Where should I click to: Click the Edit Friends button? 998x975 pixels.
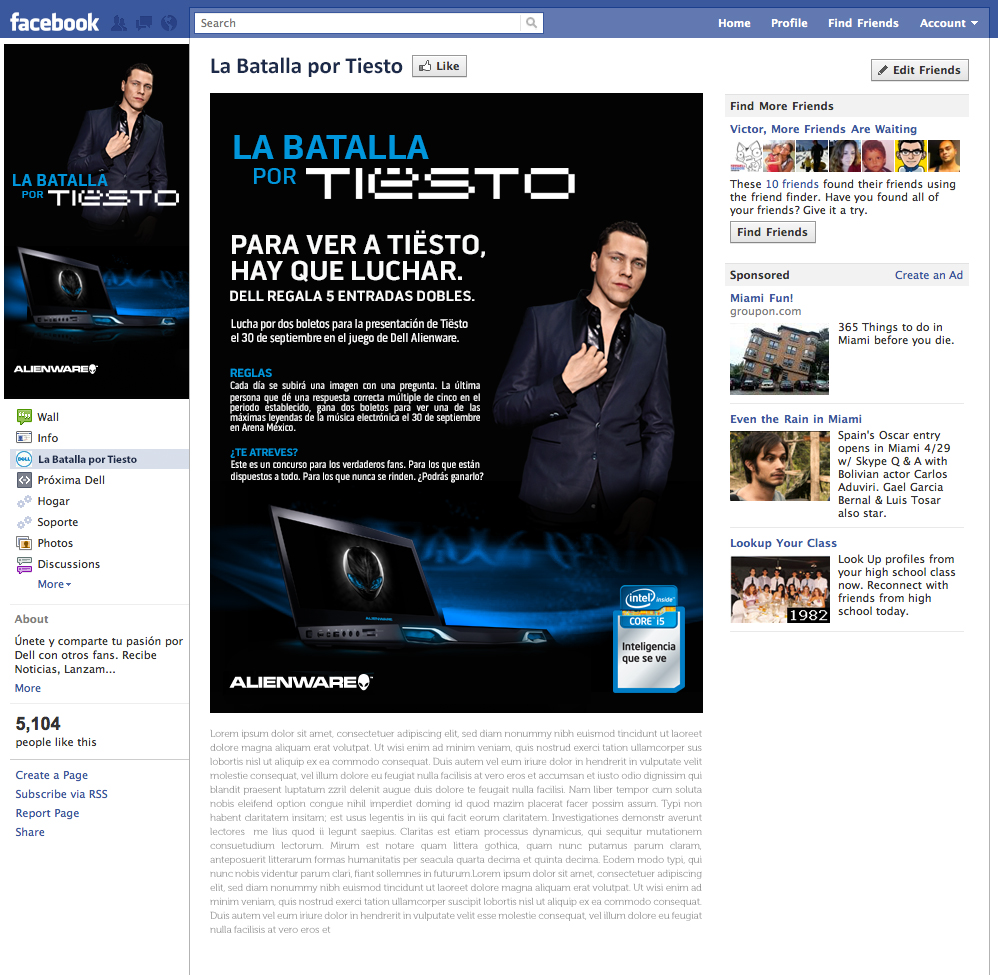click(920, 70)
